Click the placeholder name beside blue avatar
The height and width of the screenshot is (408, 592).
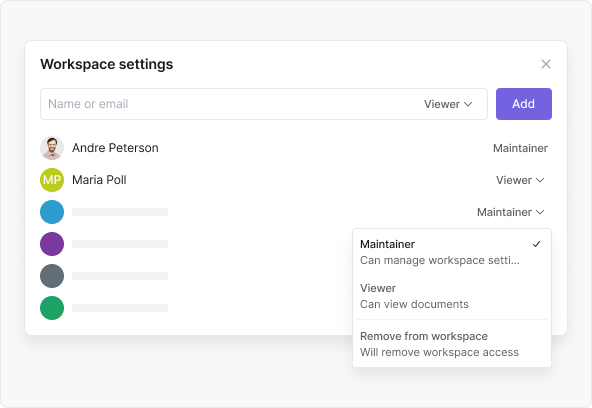pyautogui.click(x=120, y=212)
